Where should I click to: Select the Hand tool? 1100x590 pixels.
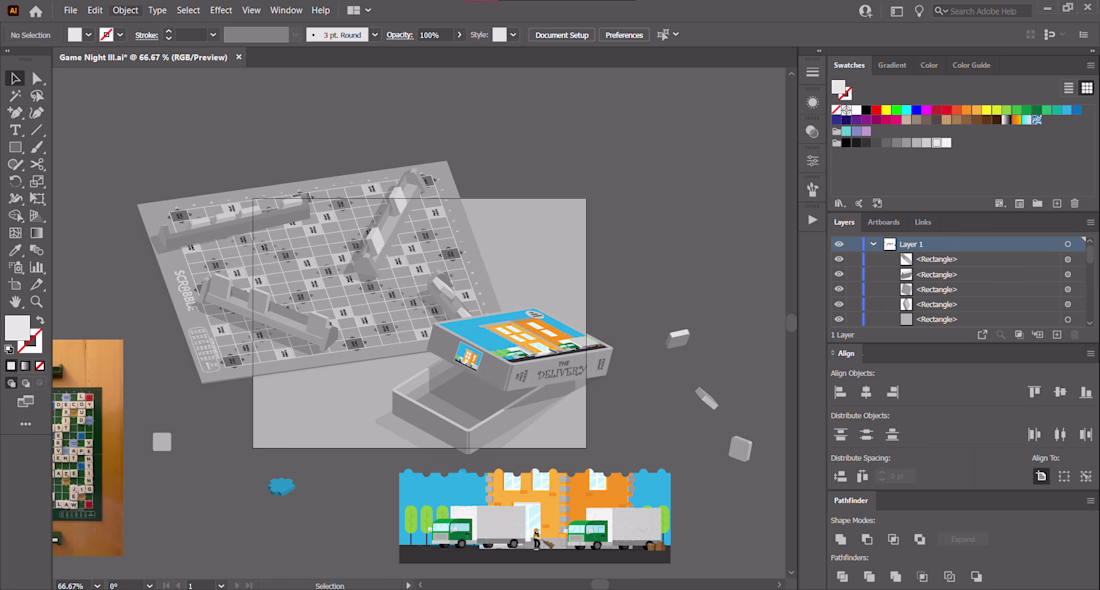point(15,302)
